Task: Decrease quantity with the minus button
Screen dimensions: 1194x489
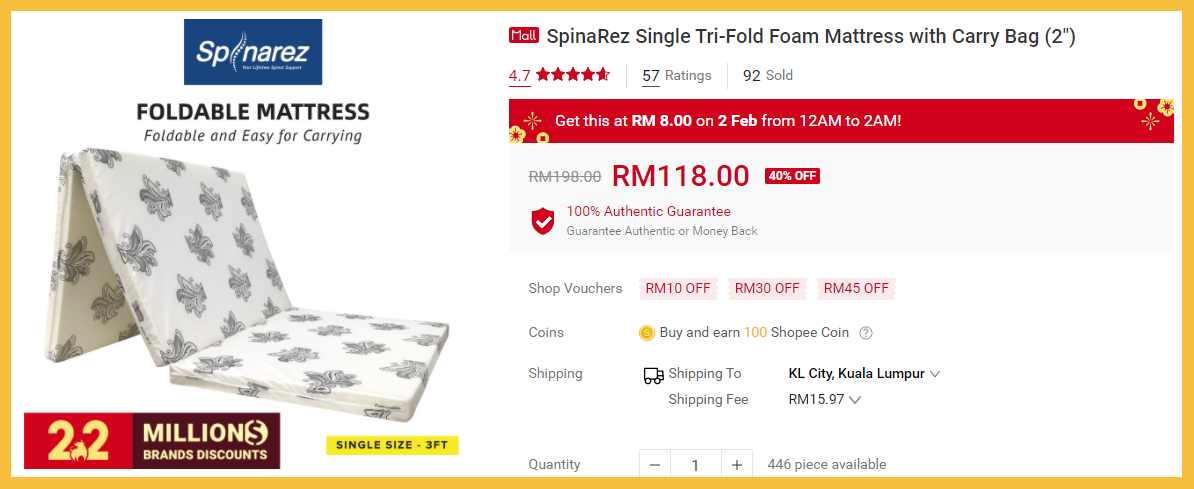Action: [x=655, y=465]
